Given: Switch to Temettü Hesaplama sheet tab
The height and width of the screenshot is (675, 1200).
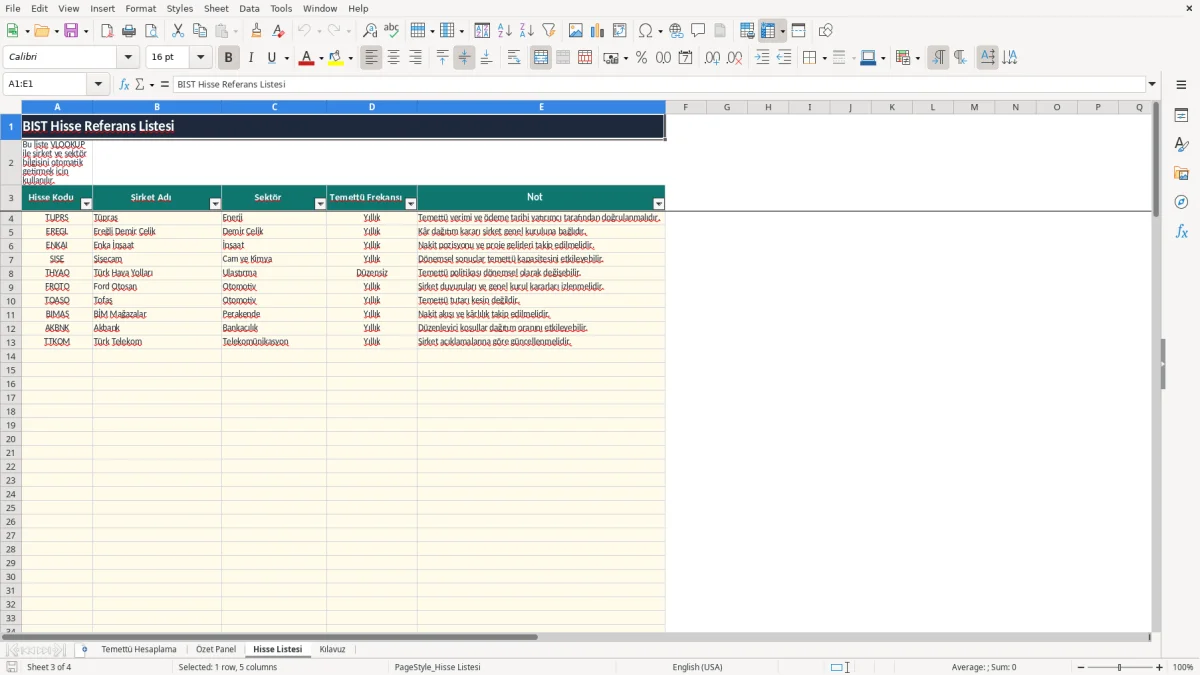Looking at the screenshot, I should click(x=139, y=650).
